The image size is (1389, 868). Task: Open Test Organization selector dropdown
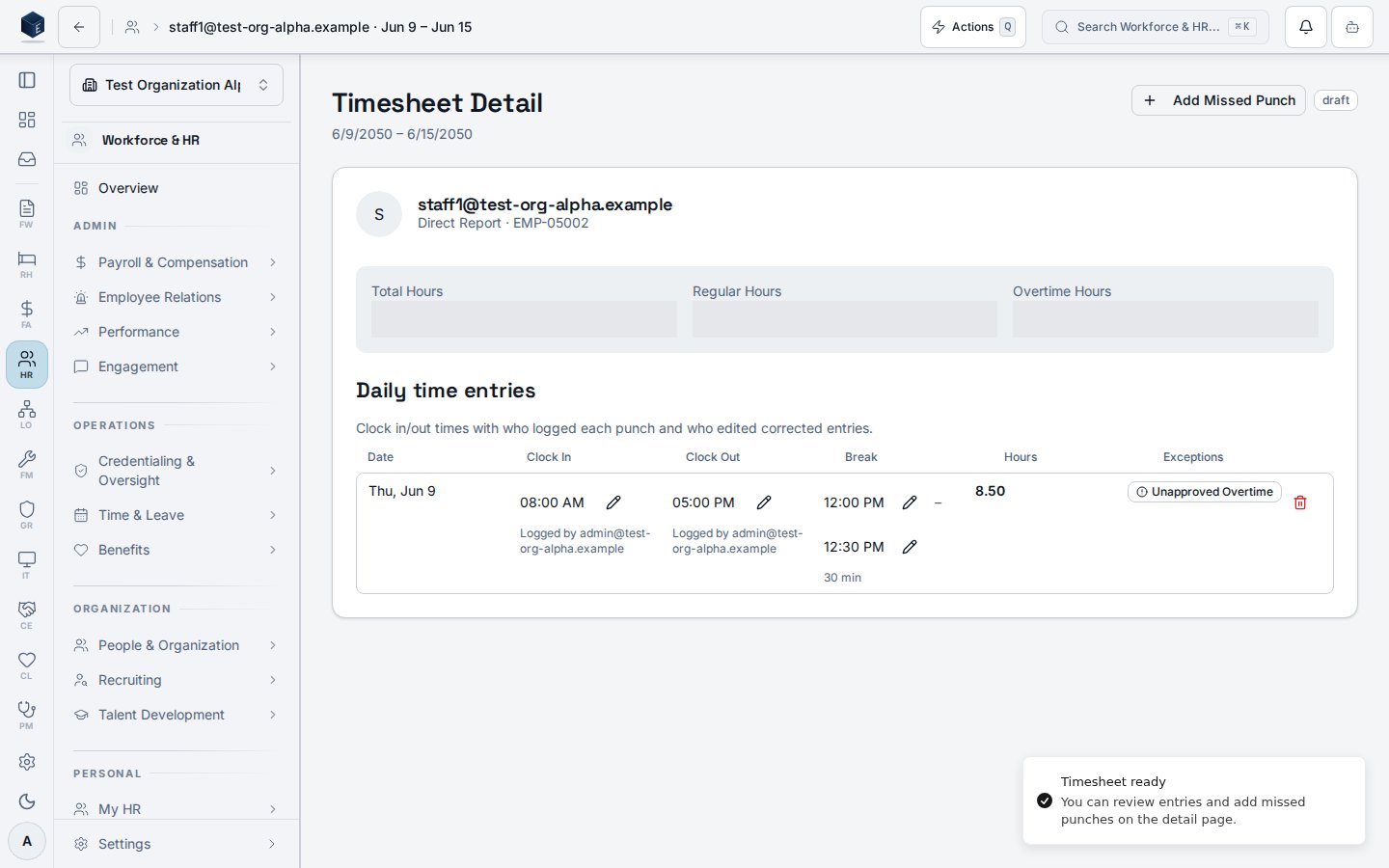177,85
